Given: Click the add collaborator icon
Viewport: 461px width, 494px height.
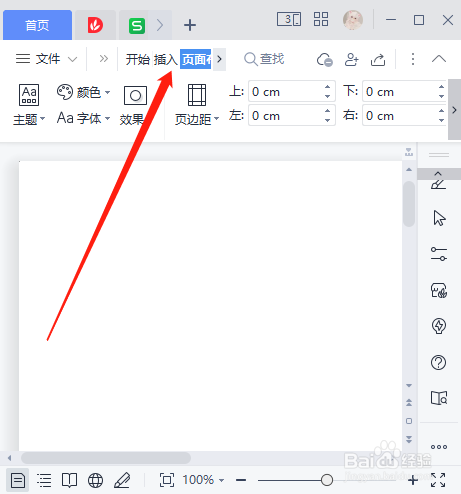Looking at the screenshot, I should pyautogui.click(x=352, y=60).
